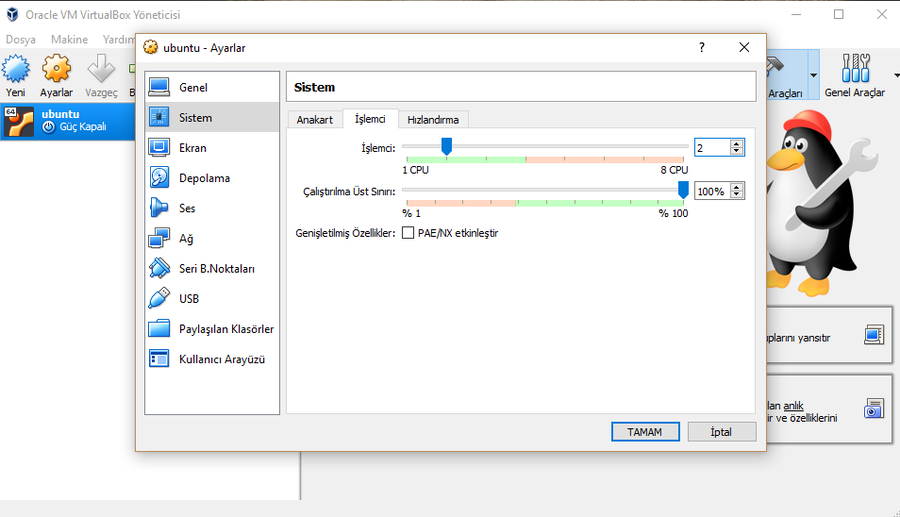The height and width of the screenshot is (517, 900).
Task: Increase processor count with up arrow
Action: click(737, 144)
